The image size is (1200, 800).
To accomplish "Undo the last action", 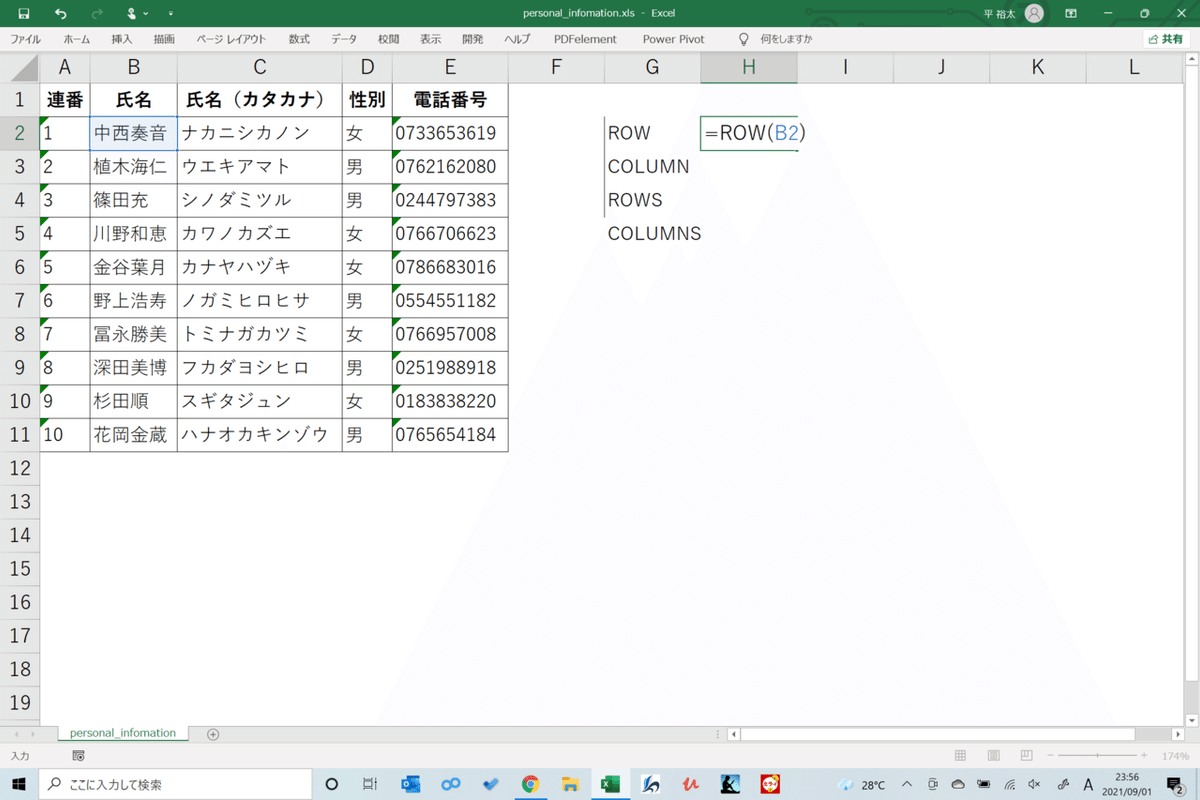I will click(61, 13).
